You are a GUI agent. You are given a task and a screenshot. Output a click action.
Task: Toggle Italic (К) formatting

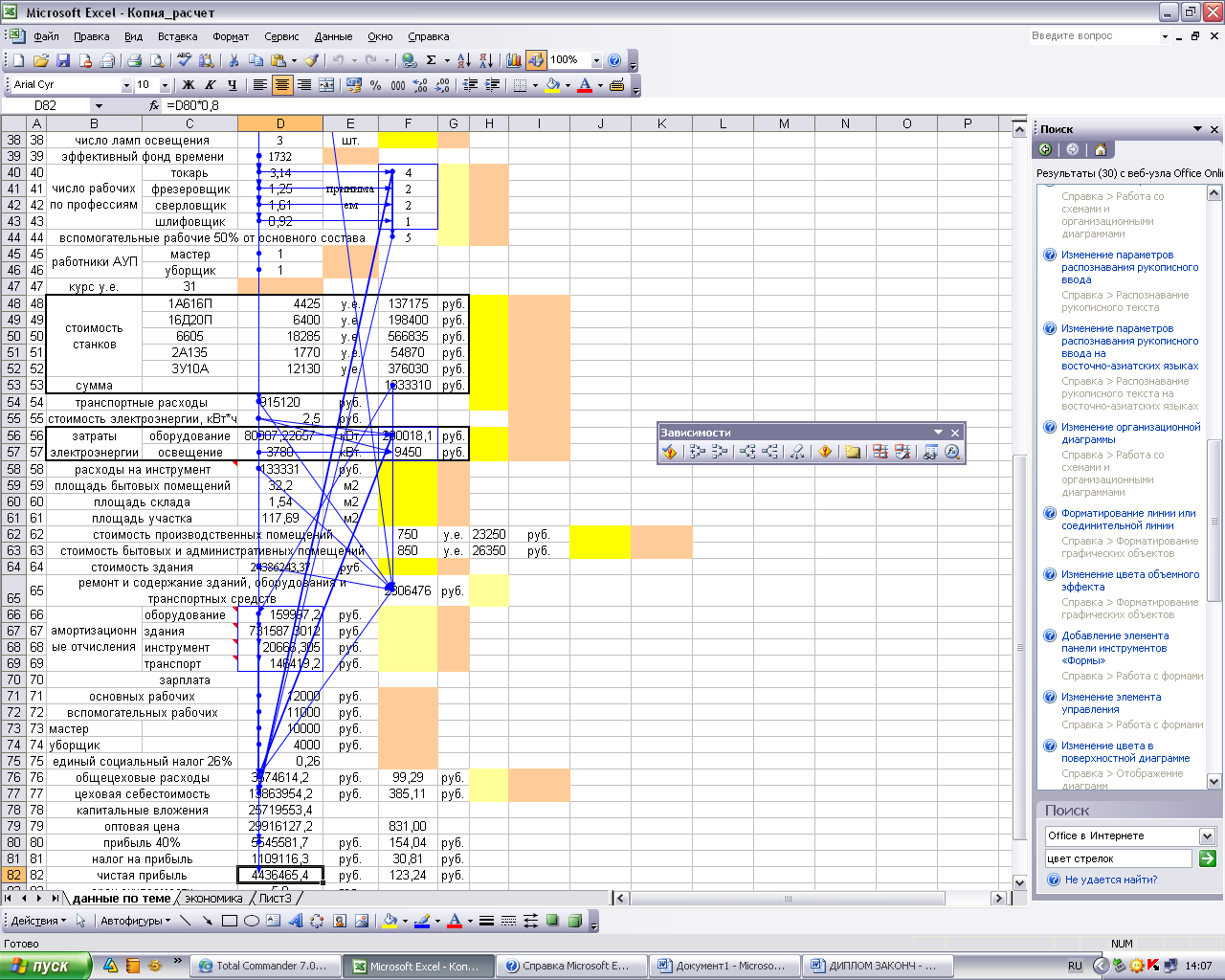(x=210, y=85)
